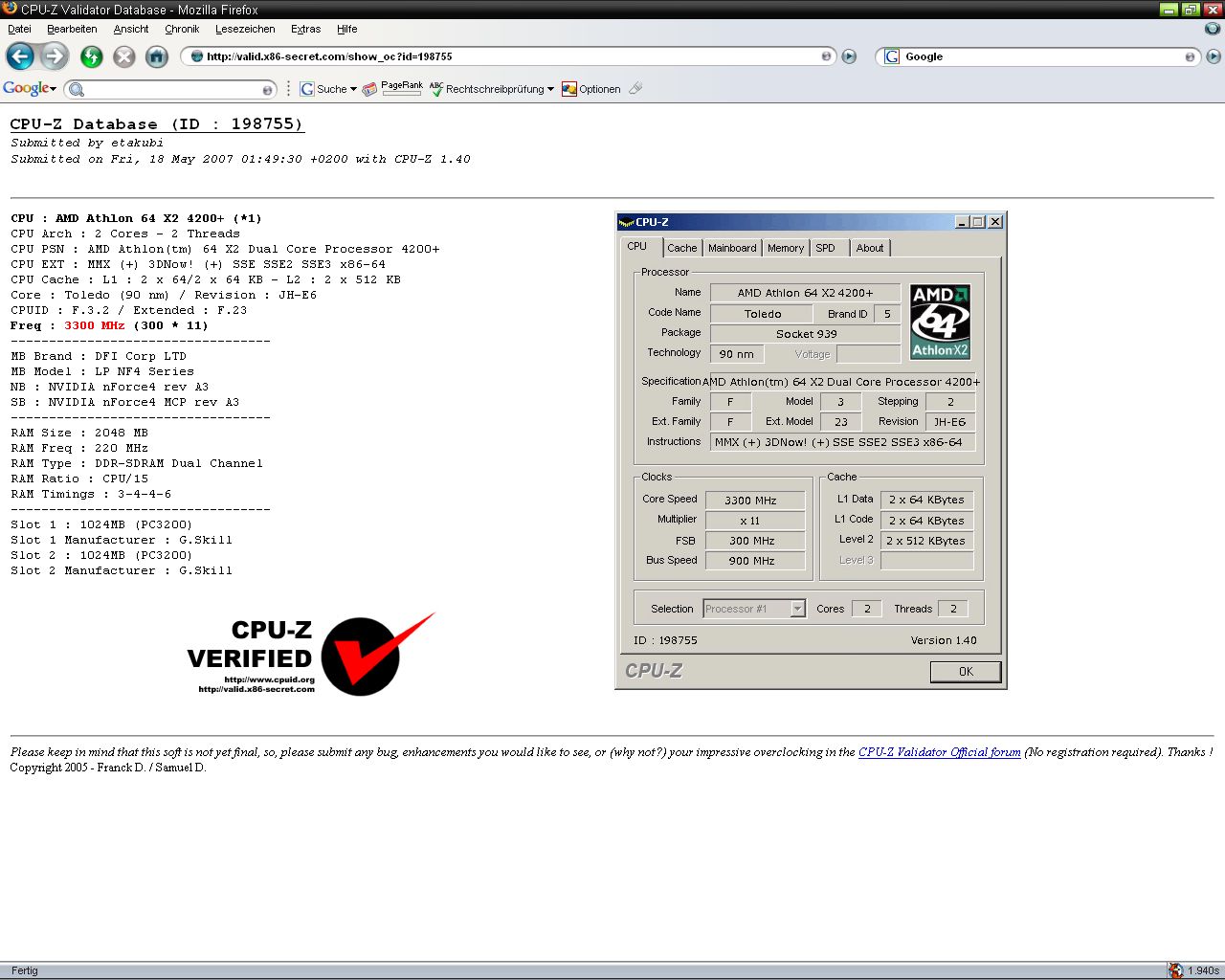Screen dimensions: 1225x980
Task: Switch to the Cache tab in CPU-Z
Action: coord(681,248)
